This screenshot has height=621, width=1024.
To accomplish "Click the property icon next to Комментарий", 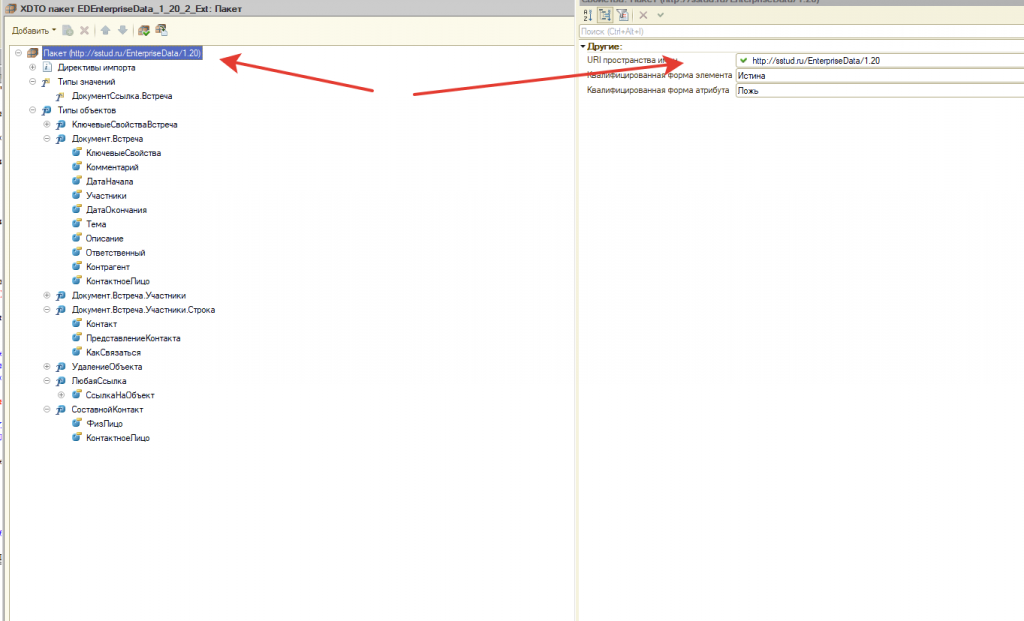I will [76, 167].
